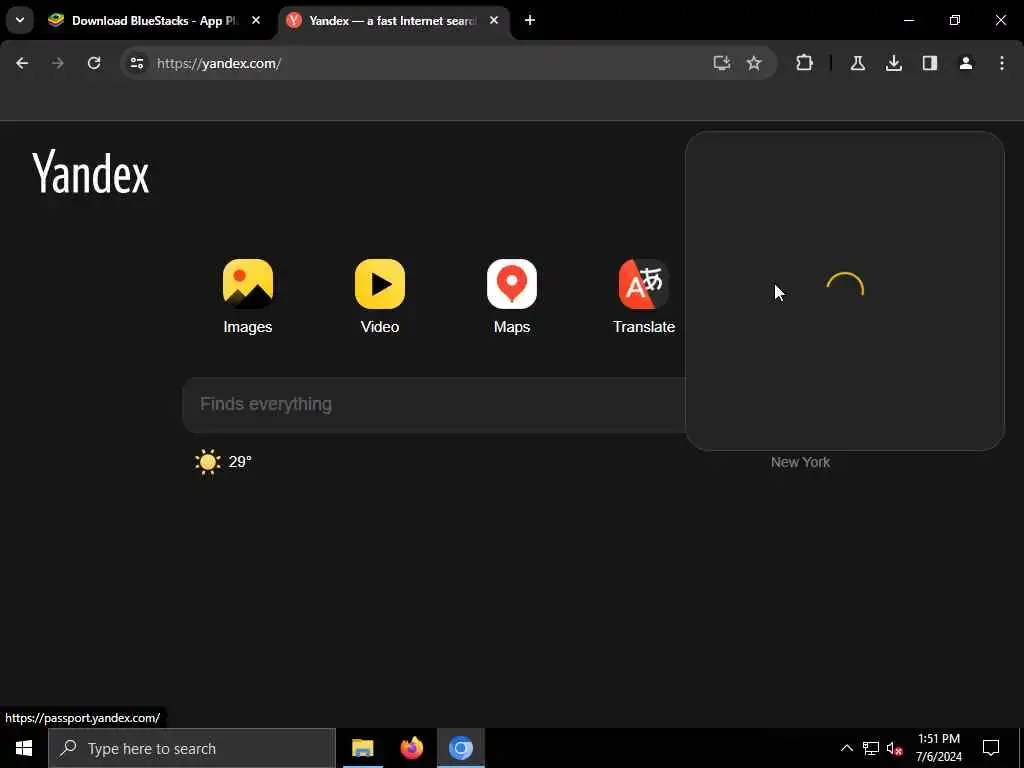The image size is (1024, 768).
Task: Click the Yandex logo
Action: point(91,172)
